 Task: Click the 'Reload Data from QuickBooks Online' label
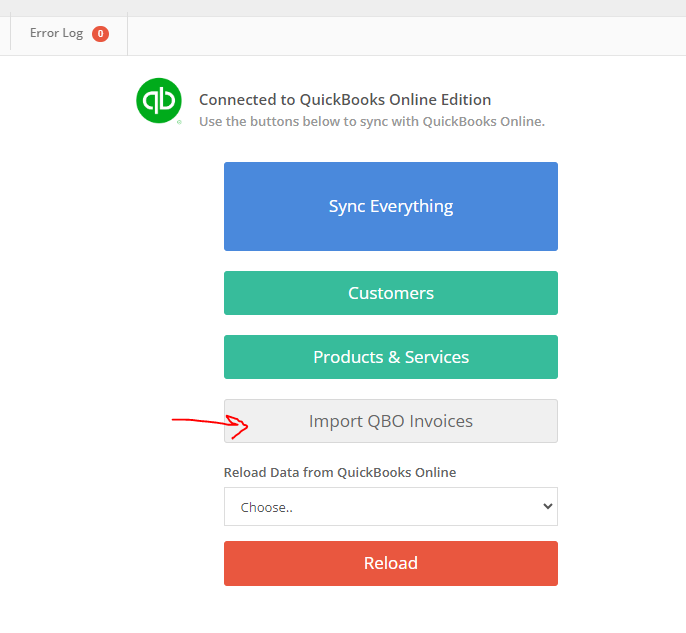pyautogui.click(x=340, y=472)
